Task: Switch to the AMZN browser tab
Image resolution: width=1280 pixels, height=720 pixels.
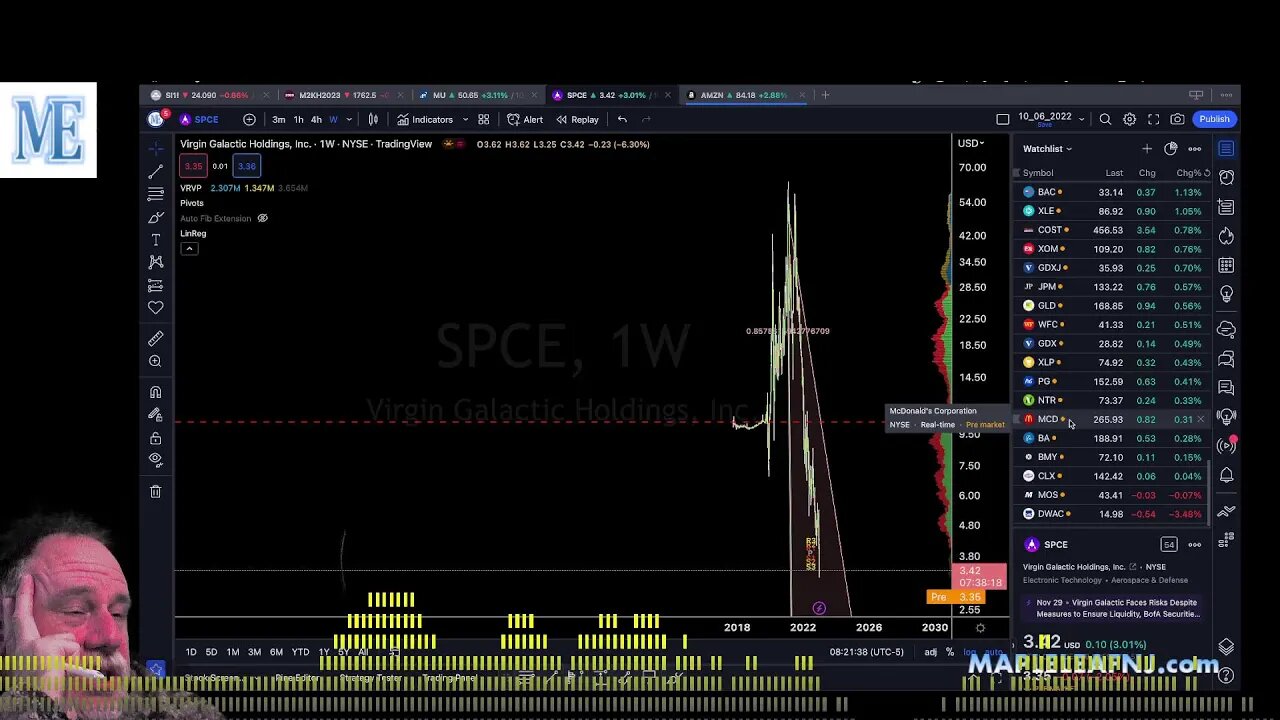Action: point(742,95)
